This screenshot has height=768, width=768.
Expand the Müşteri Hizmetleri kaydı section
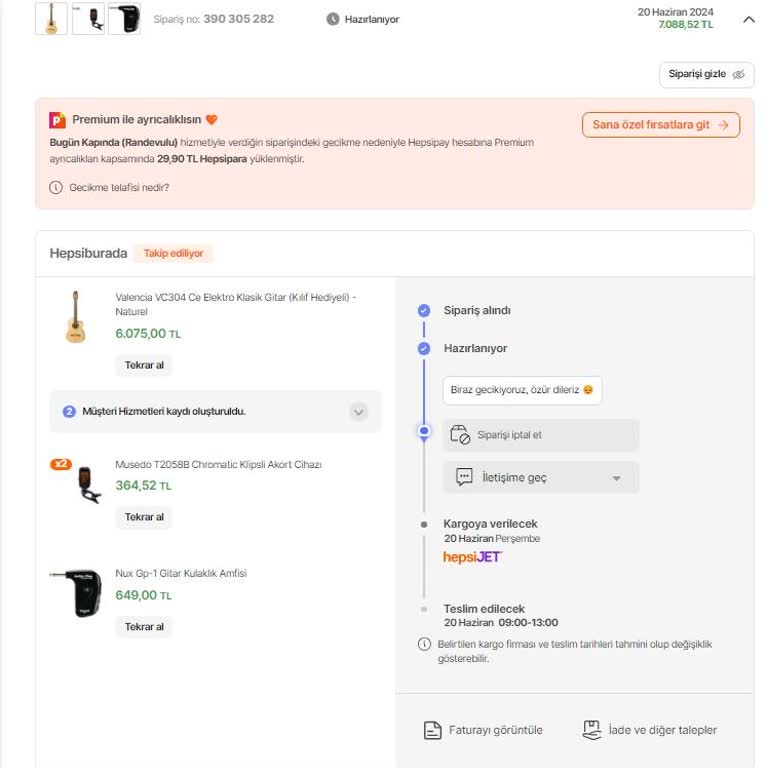pos(359,411)
